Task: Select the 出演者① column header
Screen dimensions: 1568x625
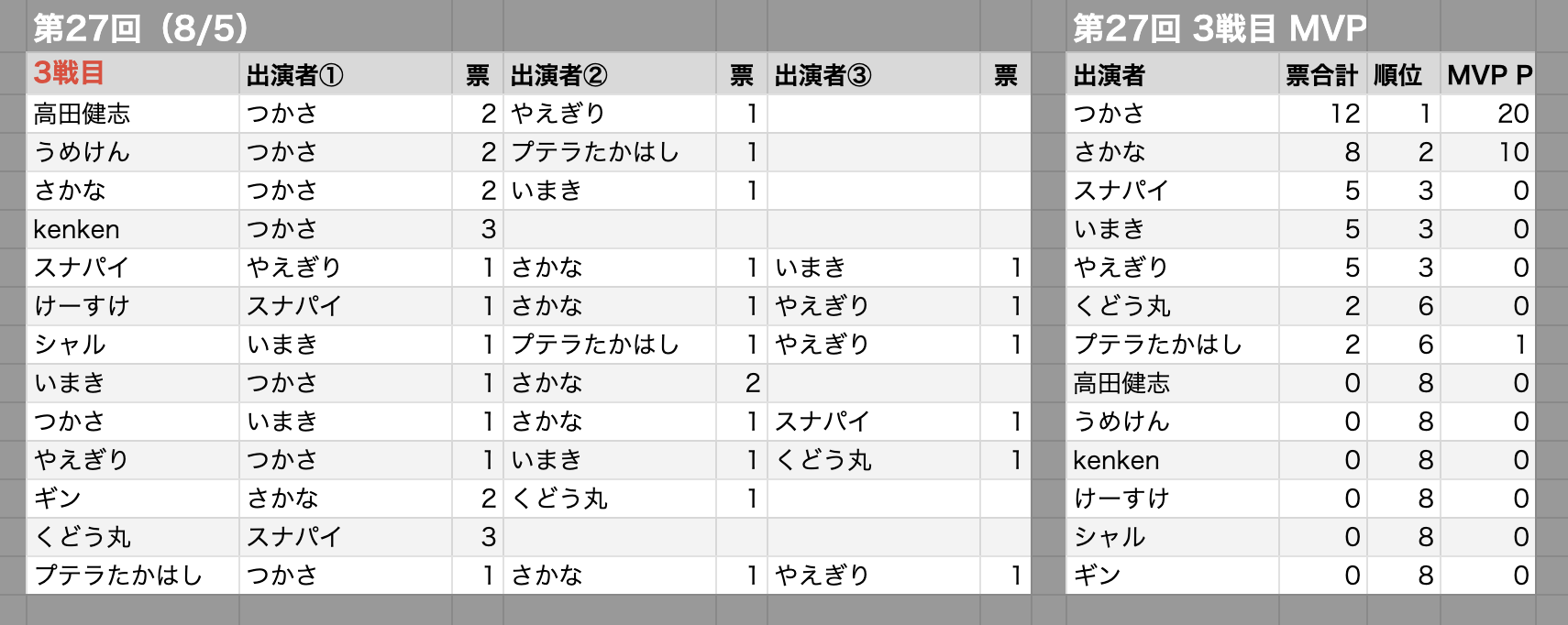Action: [x=346, y=74]
